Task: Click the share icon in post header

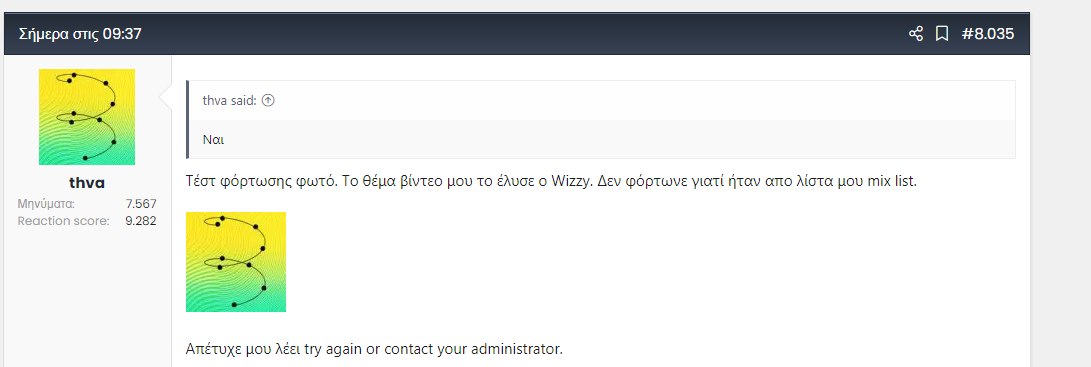Action: [916, 33]
